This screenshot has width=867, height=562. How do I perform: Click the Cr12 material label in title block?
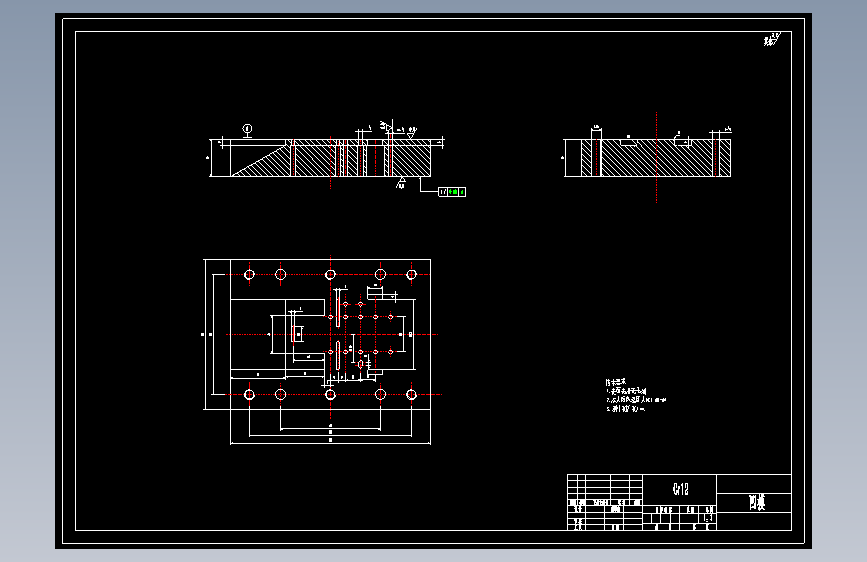point(681,489)
